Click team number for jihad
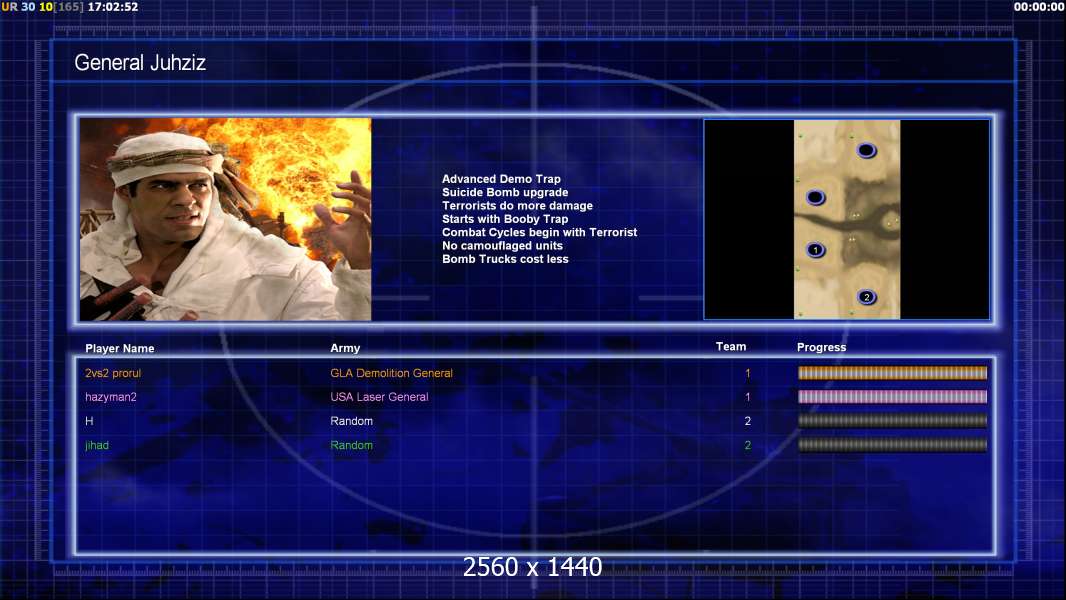 click(x=748, y=445)
